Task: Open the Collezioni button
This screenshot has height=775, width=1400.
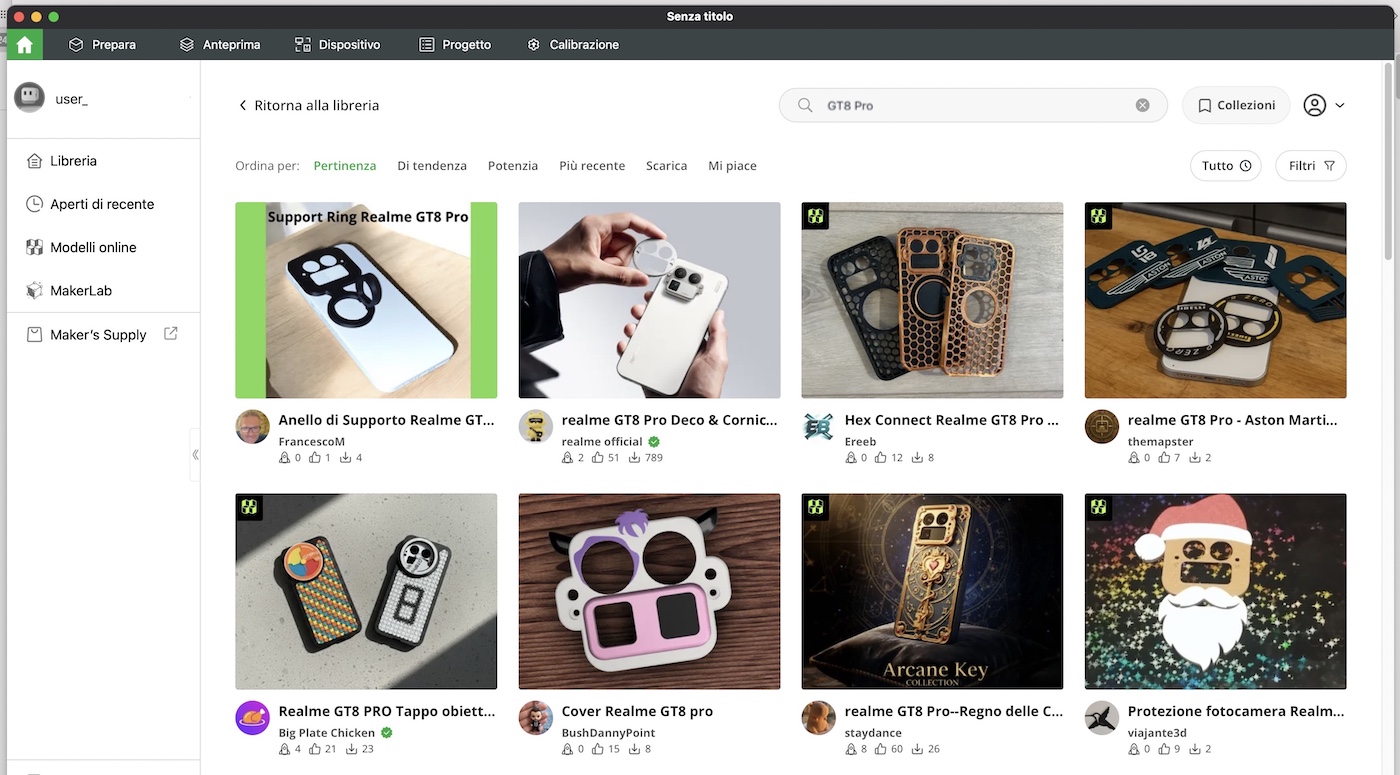Action: (1236, 105)
